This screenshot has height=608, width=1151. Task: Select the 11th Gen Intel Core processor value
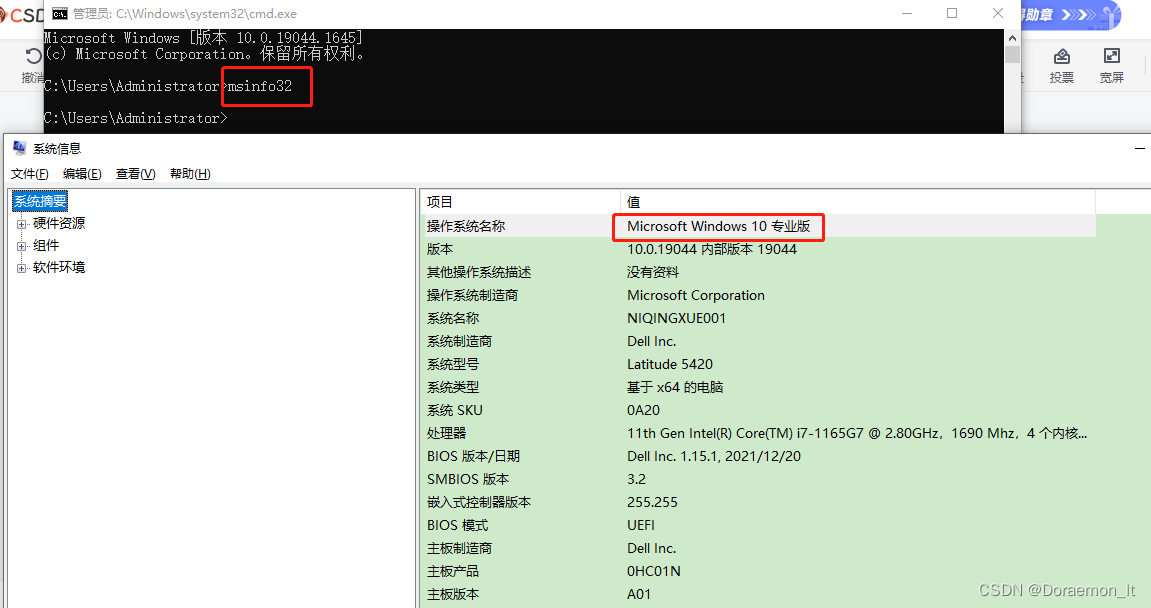pos(857,433)
